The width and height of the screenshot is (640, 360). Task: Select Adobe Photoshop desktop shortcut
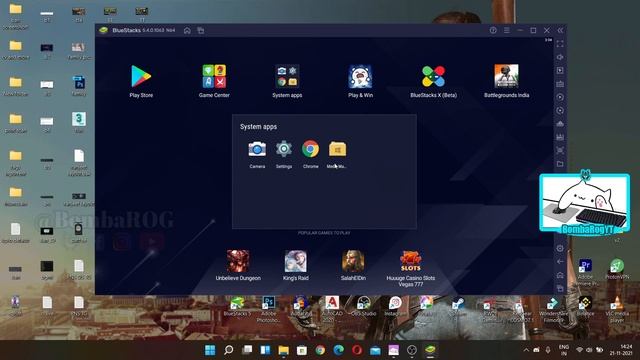269,309
